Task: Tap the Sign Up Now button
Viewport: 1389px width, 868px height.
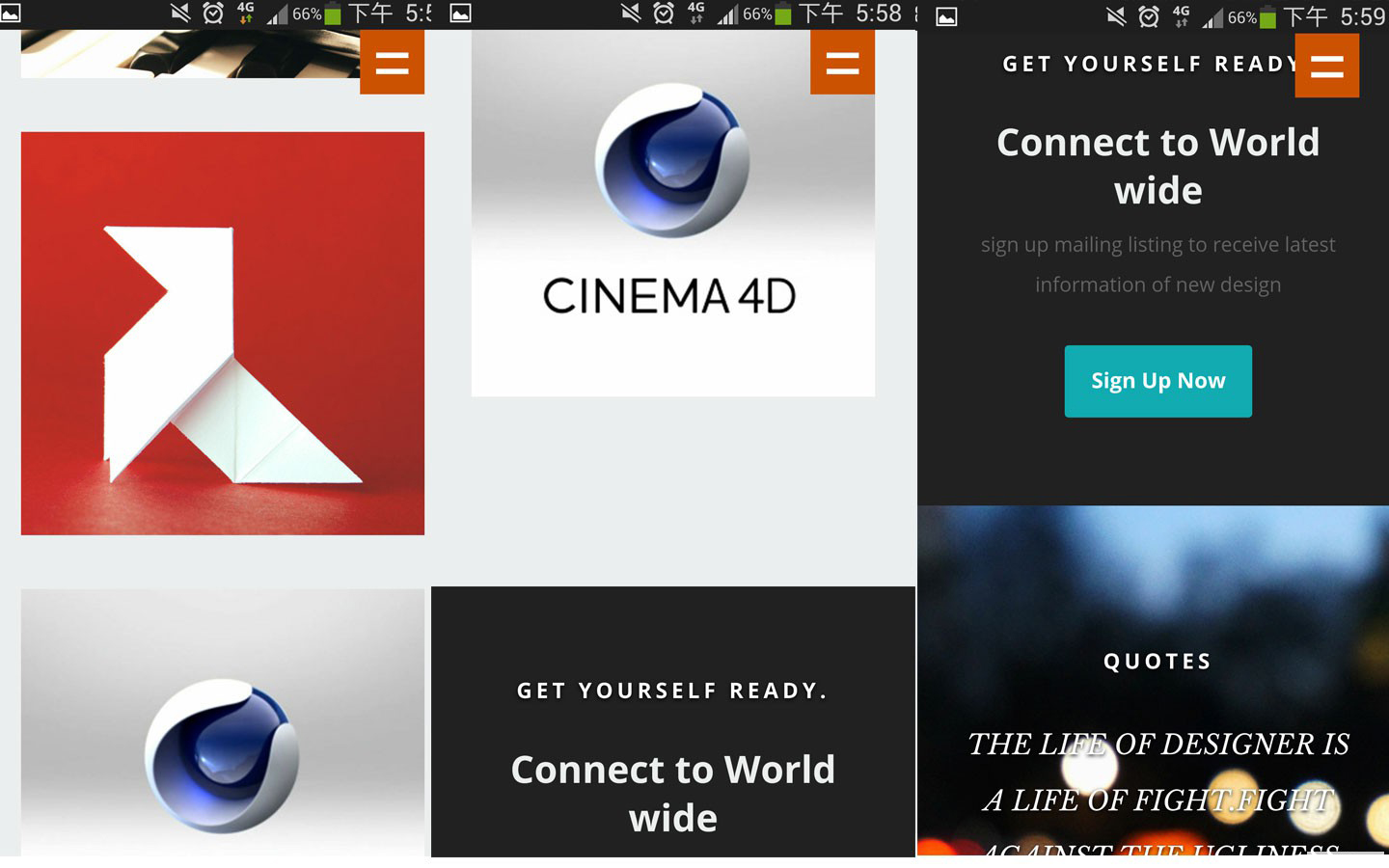Action: [1157, 381]
